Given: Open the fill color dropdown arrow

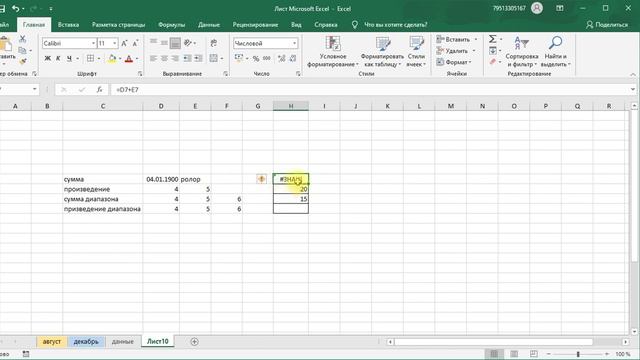Looking at the screenshot, I should pyautogui.click(x=120, y=58).
